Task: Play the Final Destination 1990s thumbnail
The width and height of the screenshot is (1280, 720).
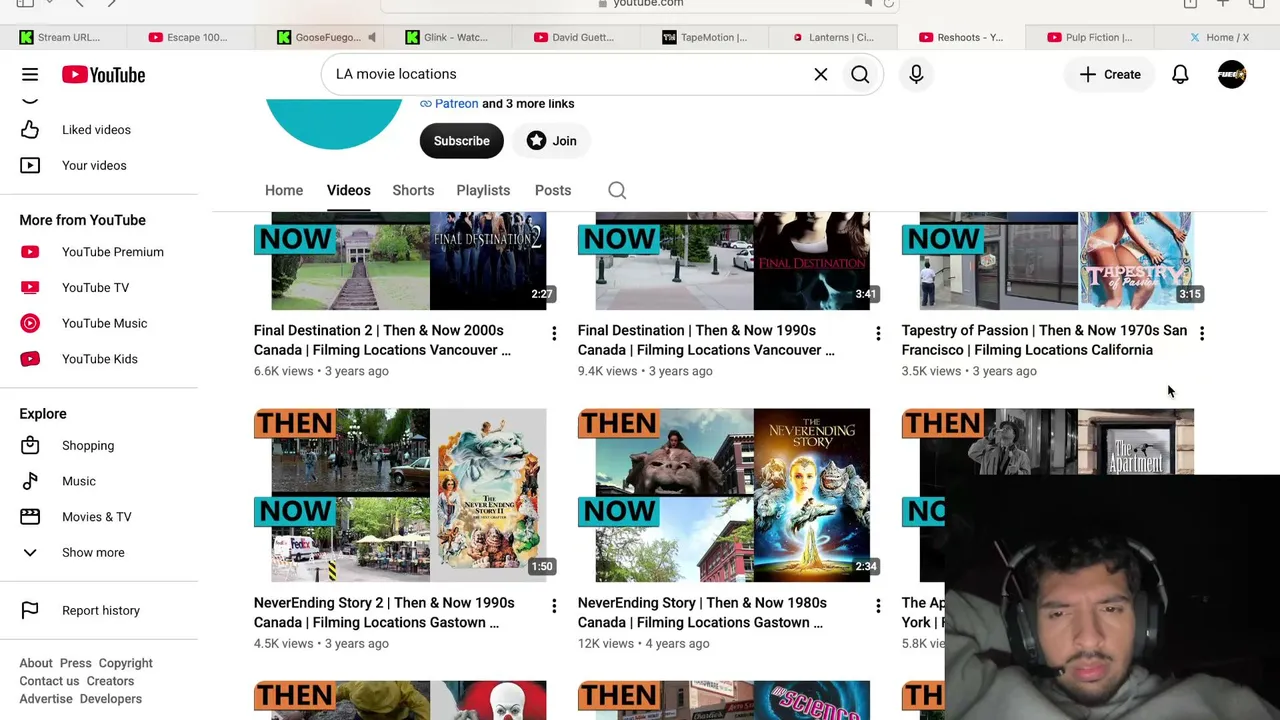Action: point(724,261)
